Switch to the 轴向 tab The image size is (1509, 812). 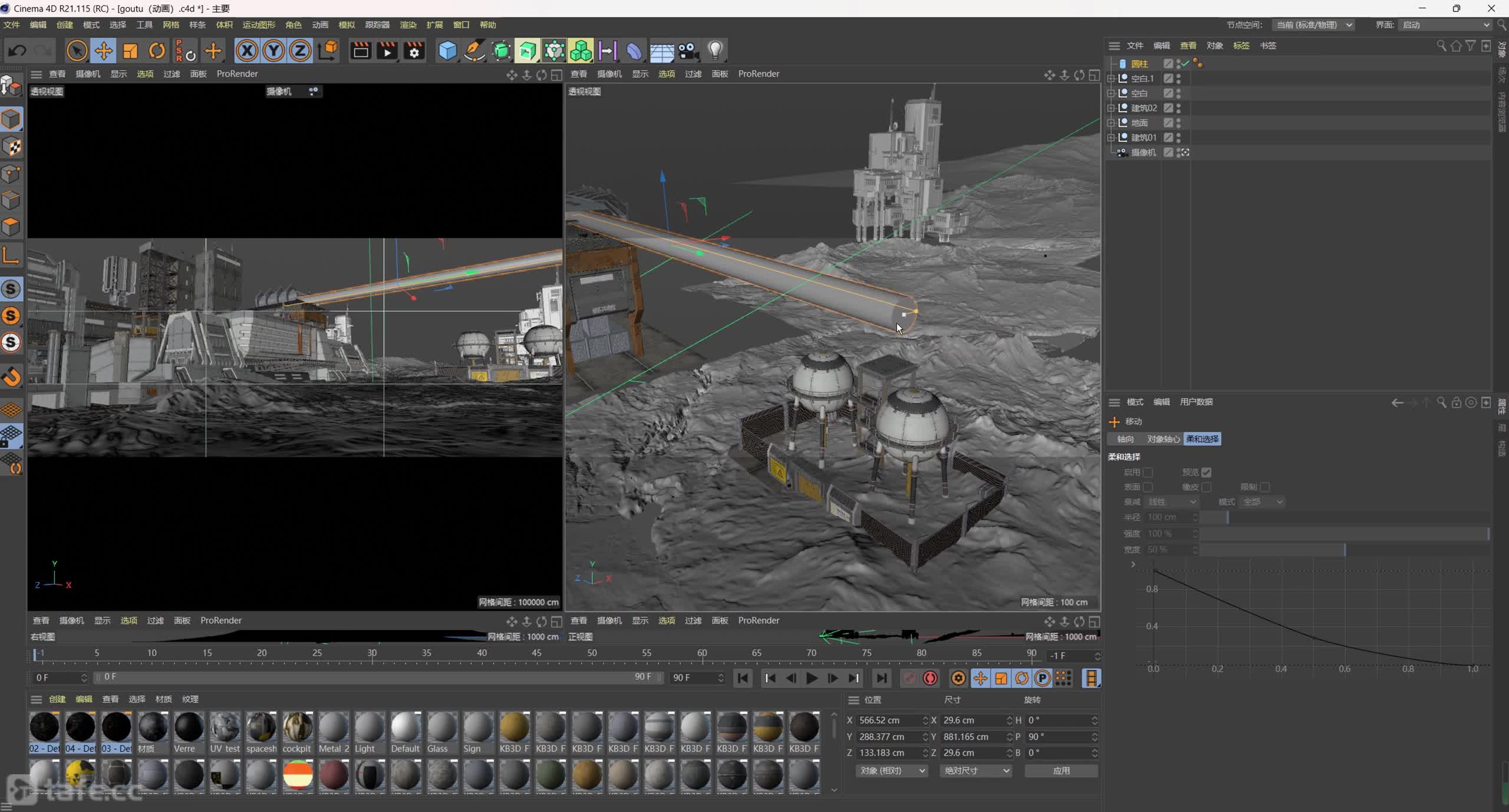tap(1125, 439)
